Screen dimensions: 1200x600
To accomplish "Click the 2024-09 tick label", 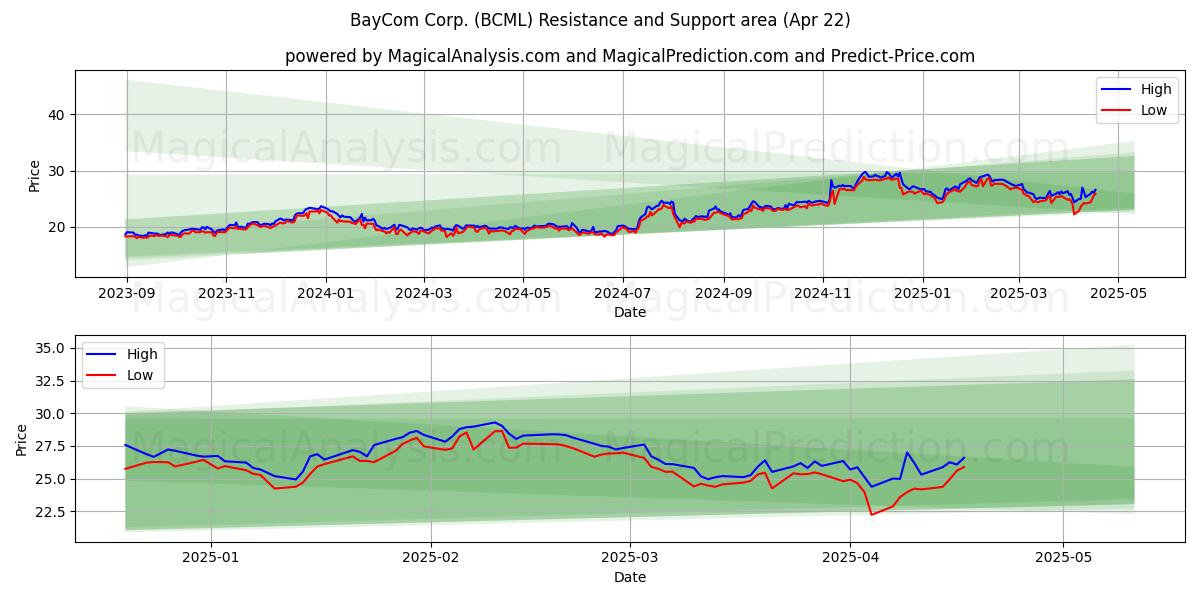I will click(x=724, y=293).
